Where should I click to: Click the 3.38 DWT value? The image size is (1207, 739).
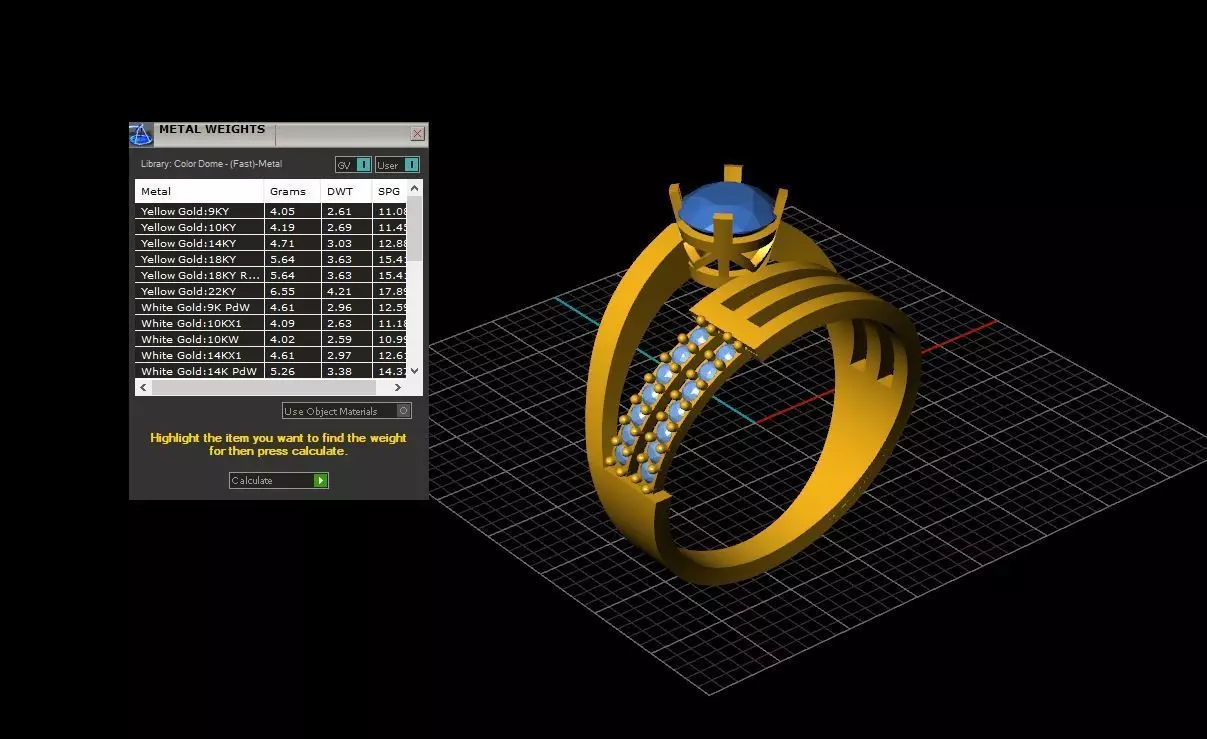point(339,371)
